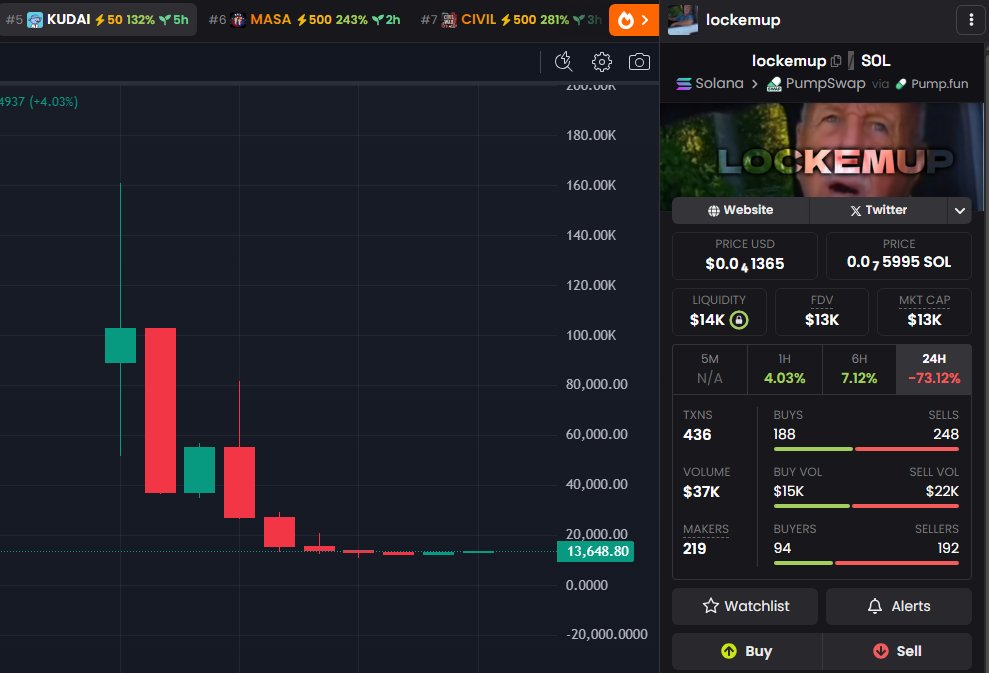The width and height of the screenshot is (989, 673).
Task: Click the MKT CAP $13K box
Action: (924, 312)
